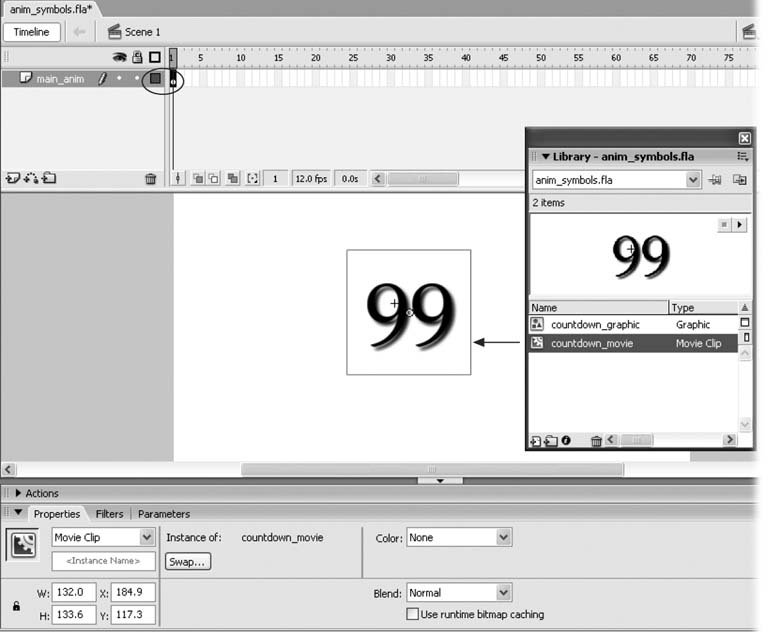Enable Use runtime bitmap caching checkbox
The width and height of the screenshot is (768, 633).
(x=412, y=614)
